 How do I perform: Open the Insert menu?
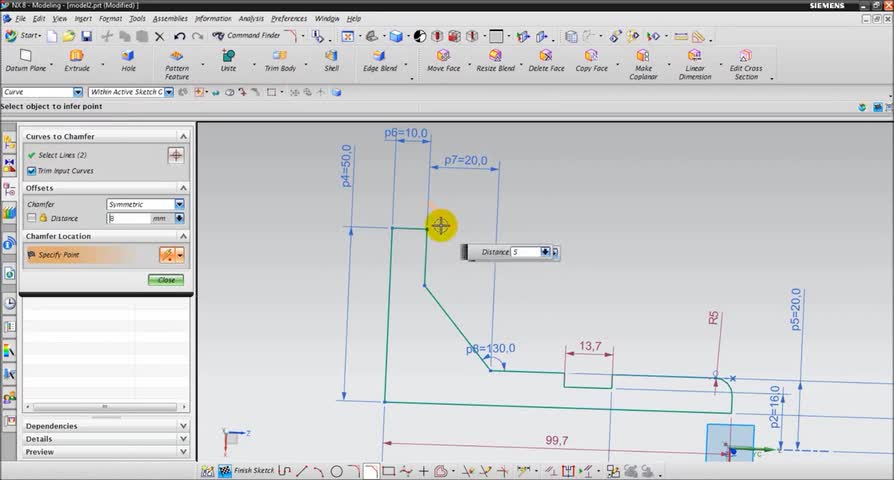coord(83,18)
